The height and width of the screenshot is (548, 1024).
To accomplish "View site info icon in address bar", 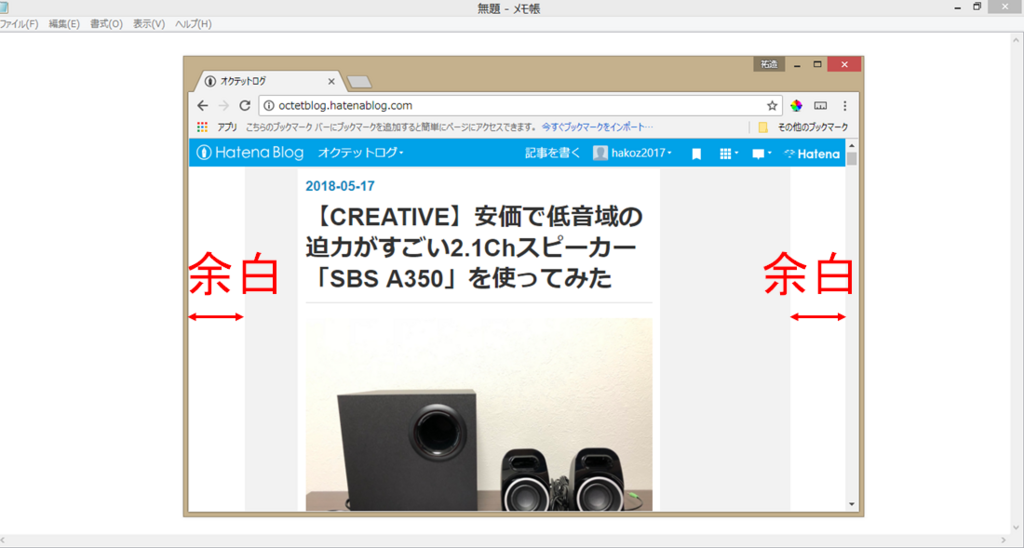I will 269,106.
